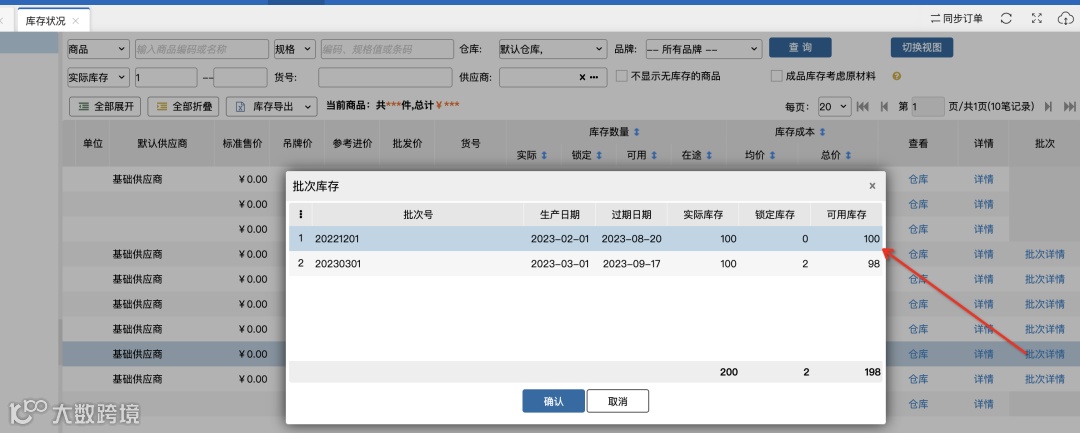Viewport: 1080px width, 433px height.
Task: Open supplier picker ellipsis icon
Action: click(x=594, y=77)
